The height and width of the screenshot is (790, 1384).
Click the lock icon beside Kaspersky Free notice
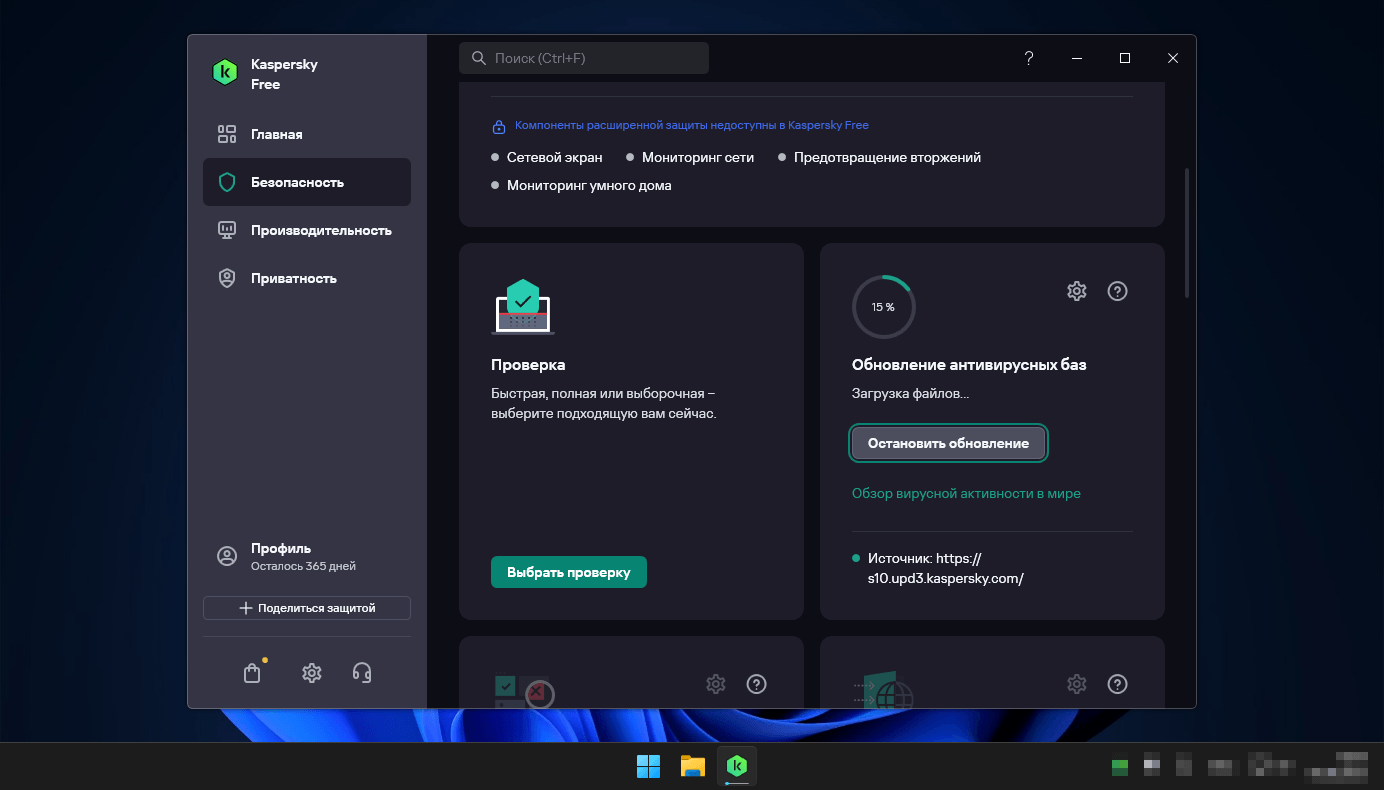tap(499, 127)
